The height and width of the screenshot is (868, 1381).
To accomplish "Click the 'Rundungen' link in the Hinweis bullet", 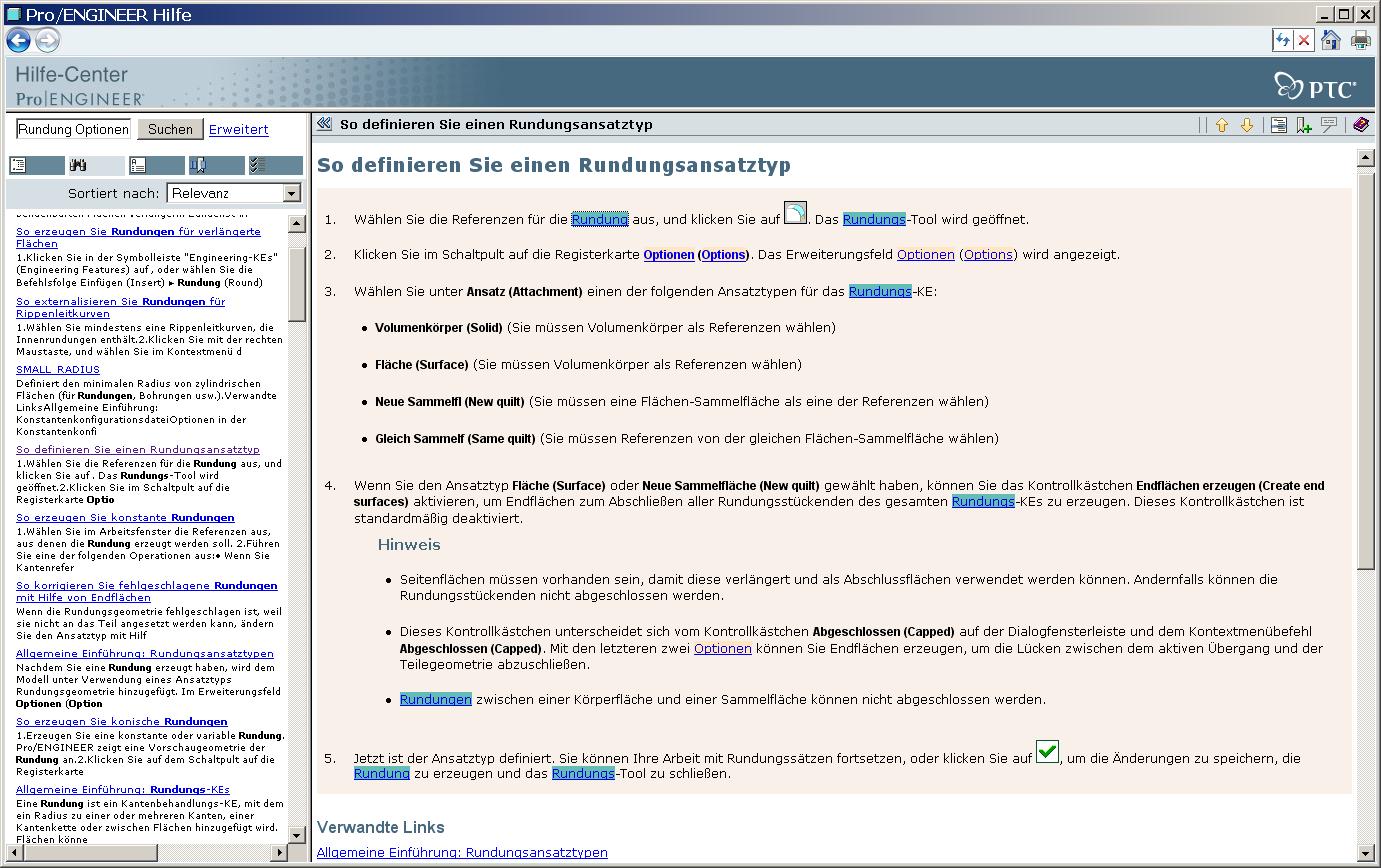I will point(436,699).
